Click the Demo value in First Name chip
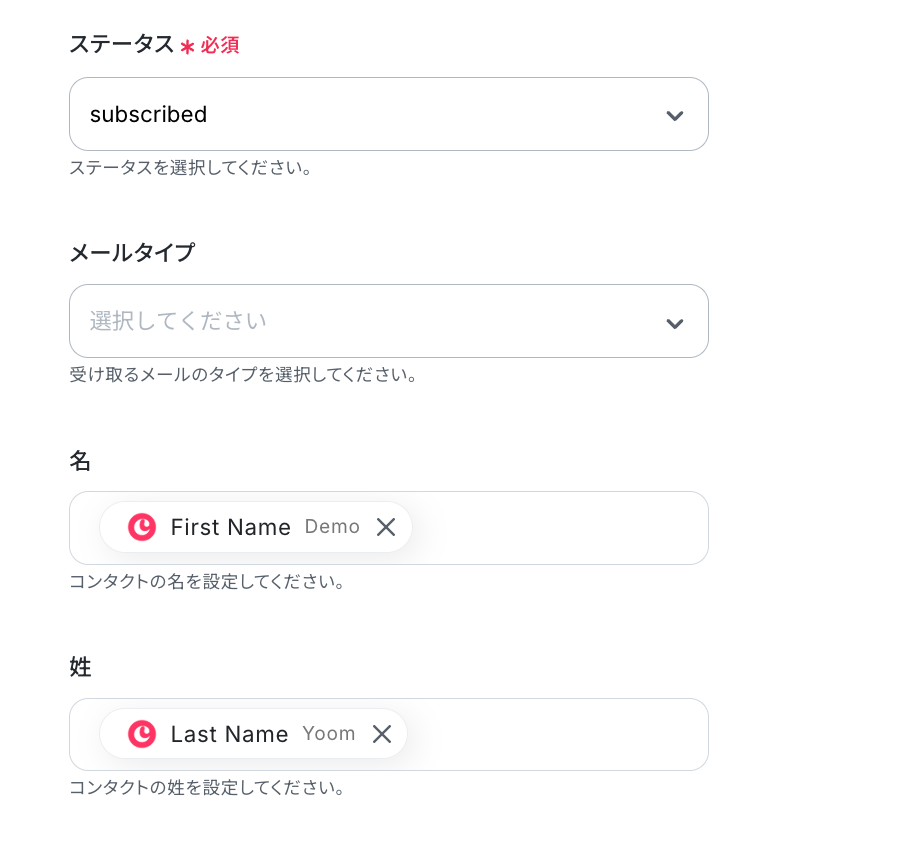 [x=332, y=527]
